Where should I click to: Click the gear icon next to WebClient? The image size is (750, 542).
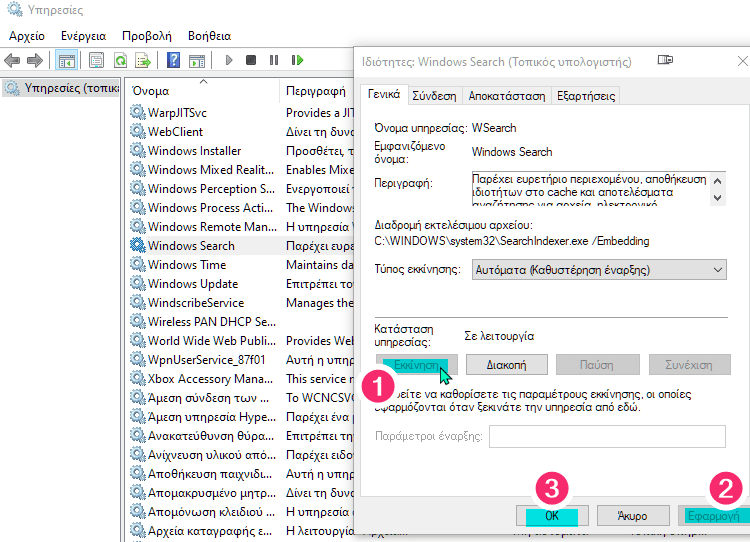click(138, 132)
